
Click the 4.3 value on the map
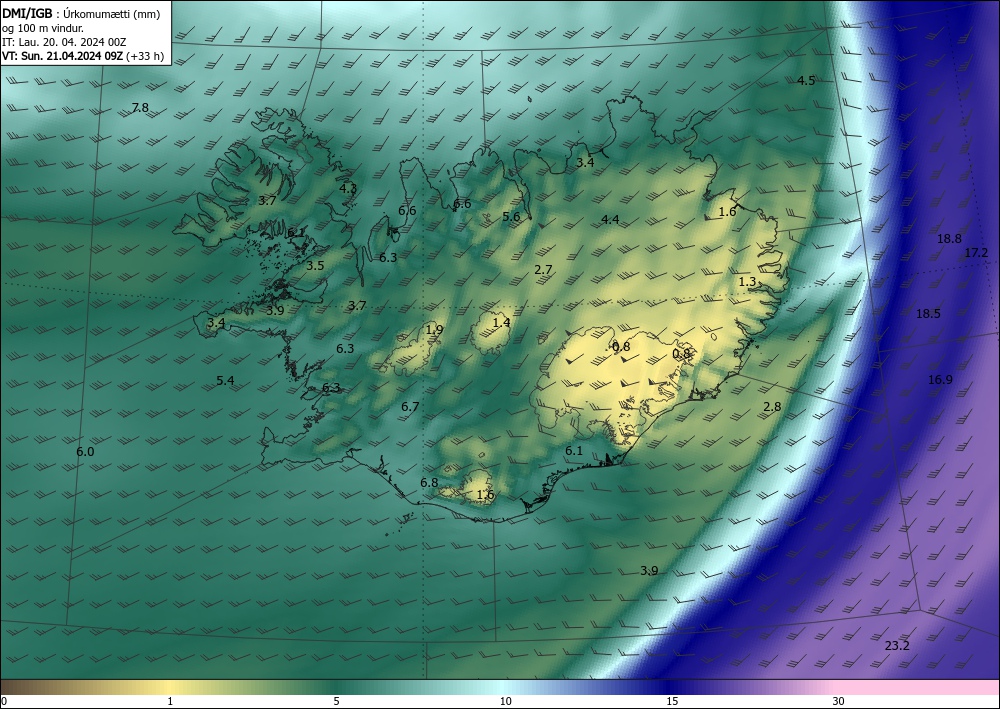pos(348,188)
